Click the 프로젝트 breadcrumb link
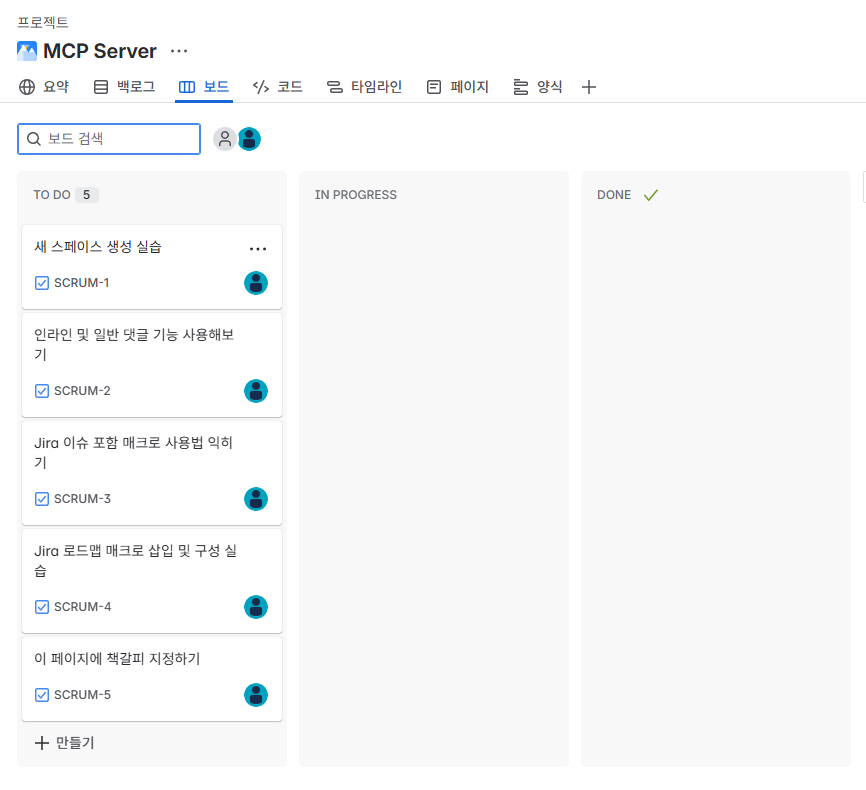The width and height of the screenshot is (866, 790). tap(43, 22)
